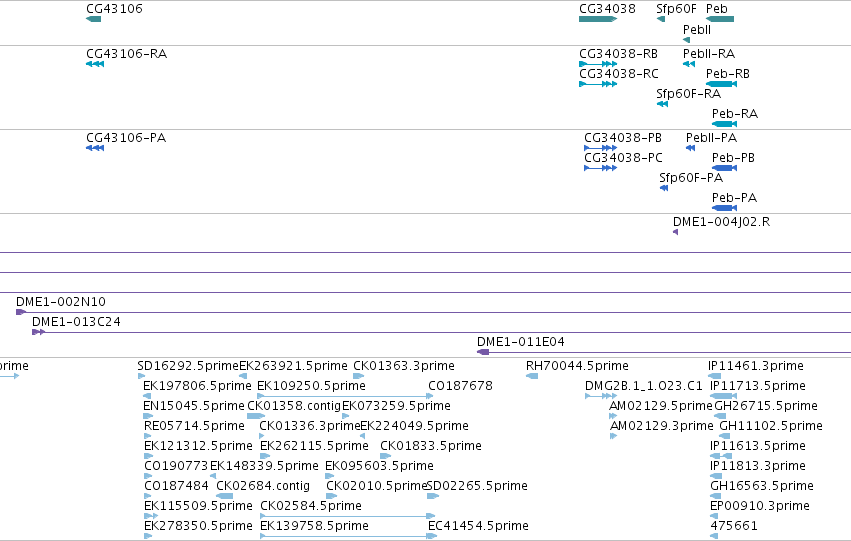Select the Peb-RB transcript feature

point(721,84)
